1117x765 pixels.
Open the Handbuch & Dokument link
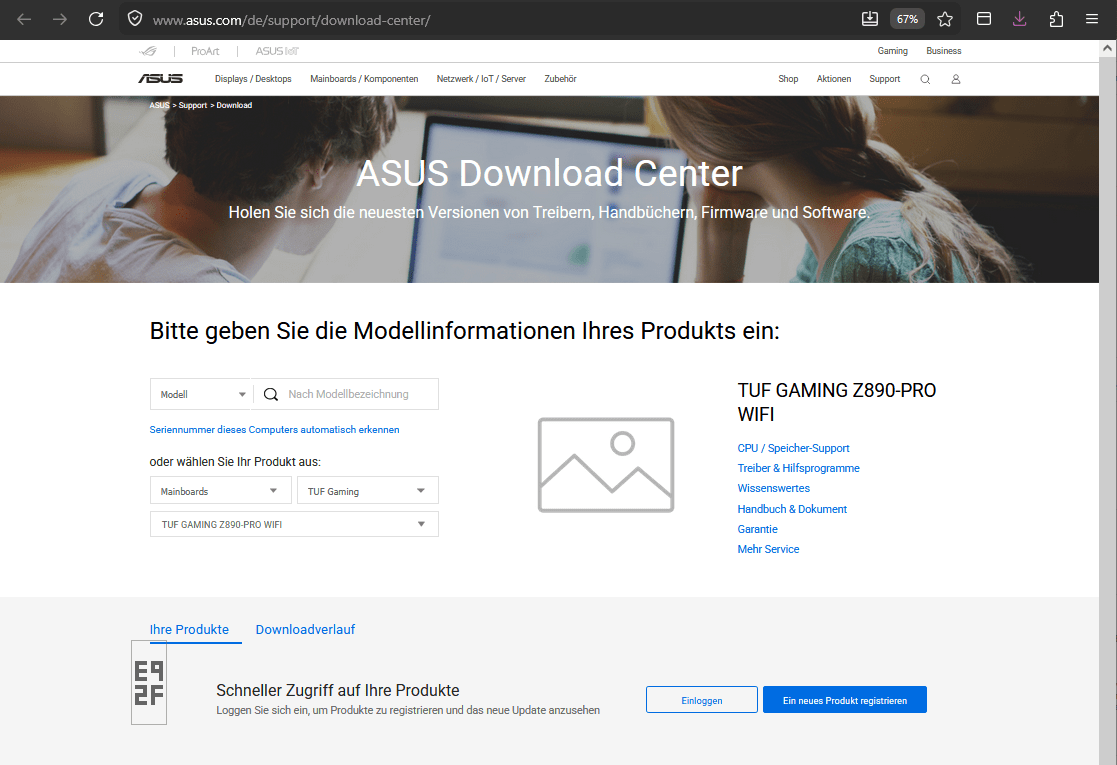(x=791, y=509)
